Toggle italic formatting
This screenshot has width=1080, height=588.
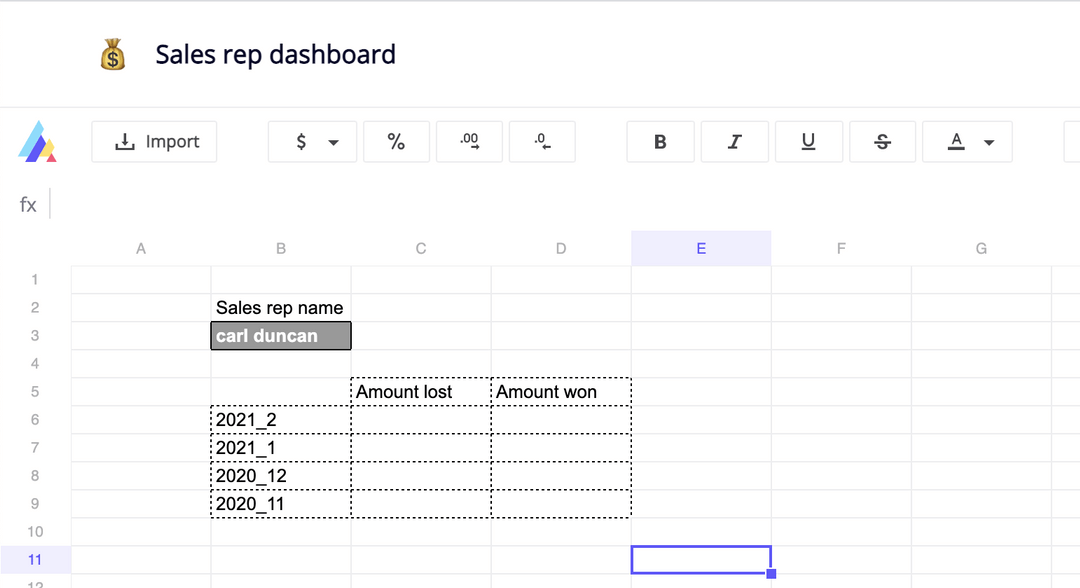[734, 141]
